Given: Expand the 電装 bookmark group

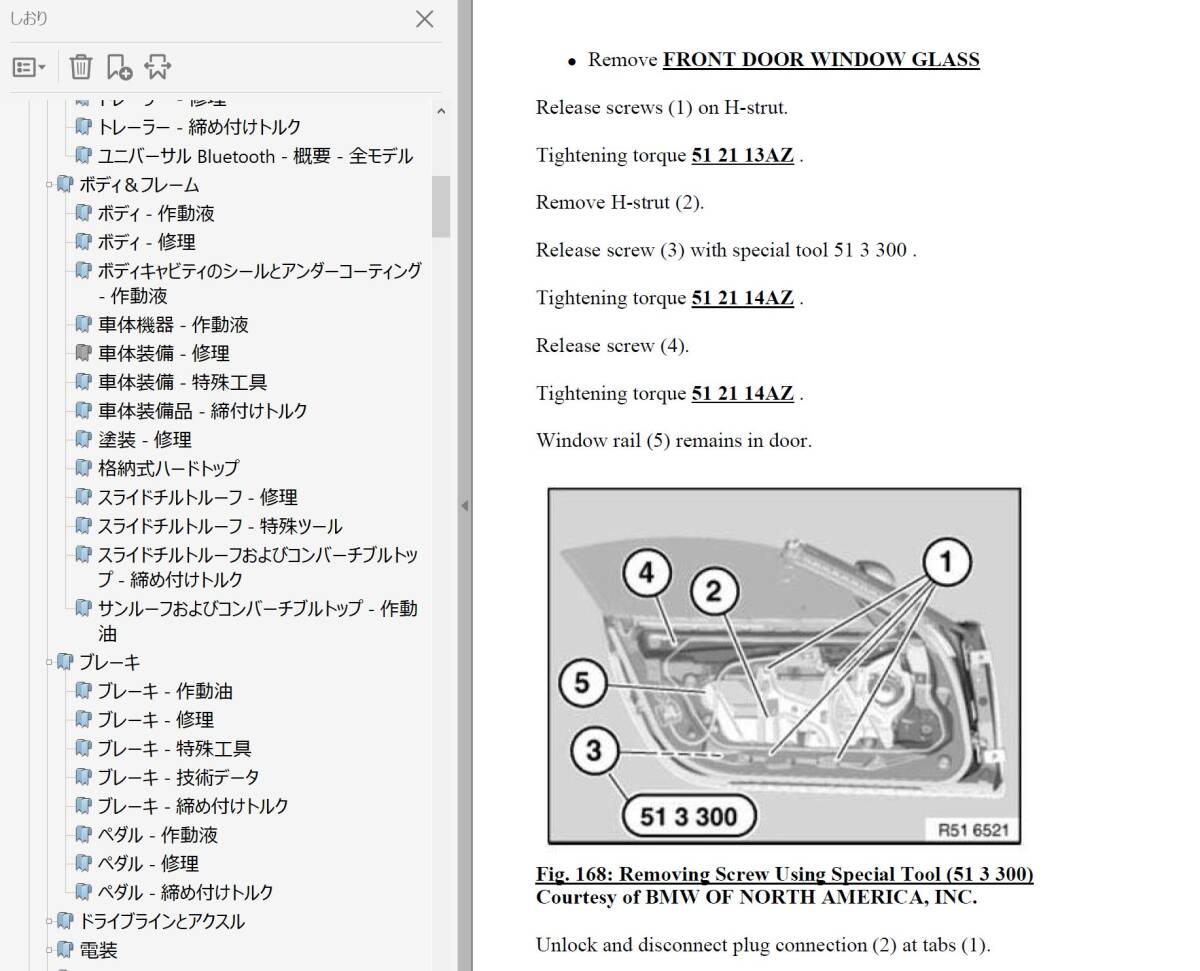Looking at the screenshot, I should [48, 950].
